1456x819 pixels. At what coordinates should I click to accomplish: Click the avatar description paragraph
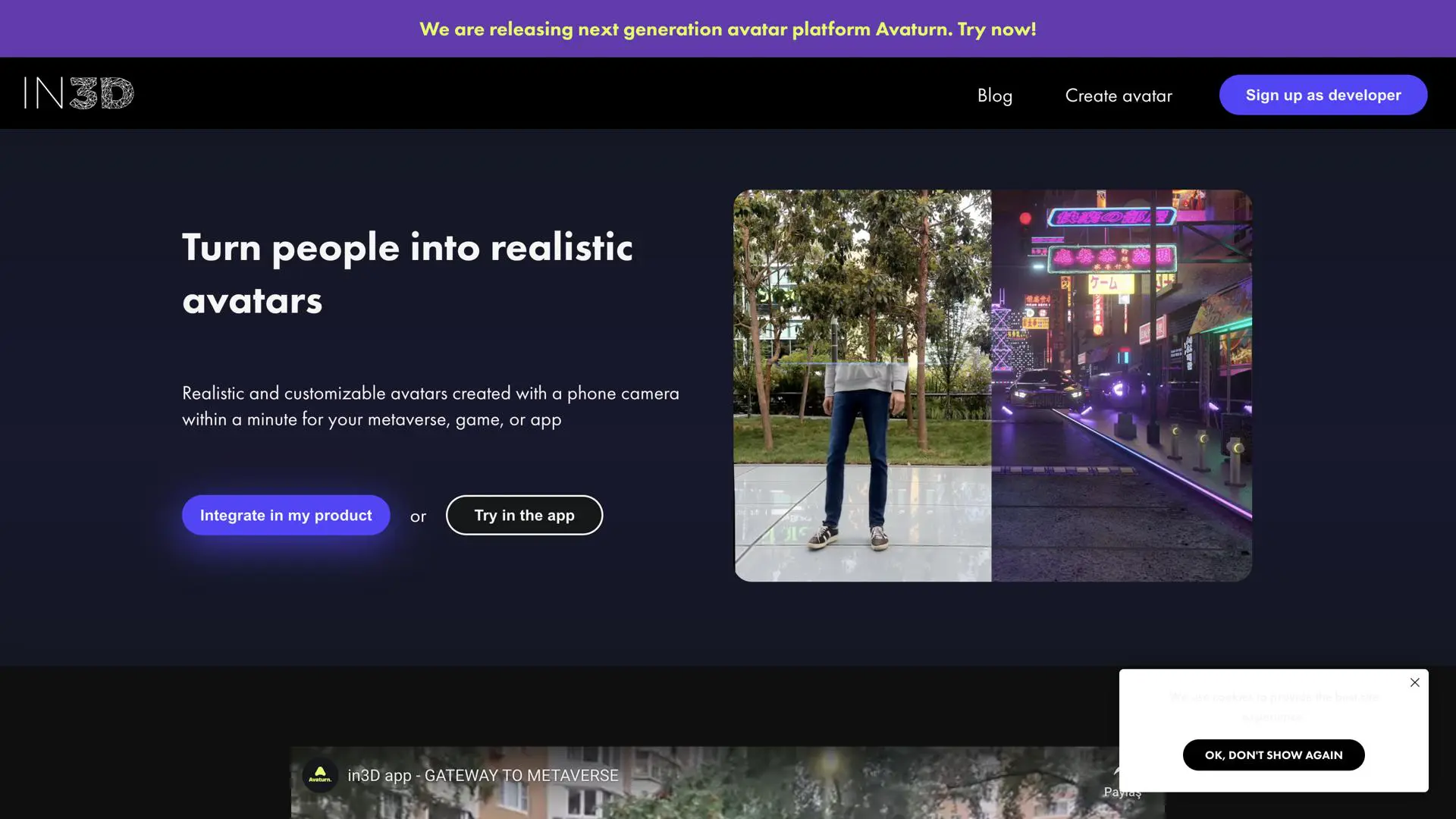(x=430, y=406)
